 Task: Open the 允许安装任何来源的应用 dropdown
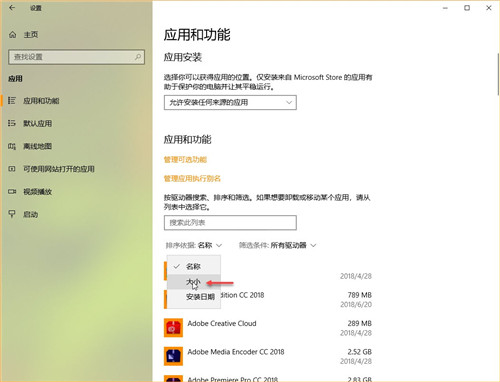(x=230, y=102)
